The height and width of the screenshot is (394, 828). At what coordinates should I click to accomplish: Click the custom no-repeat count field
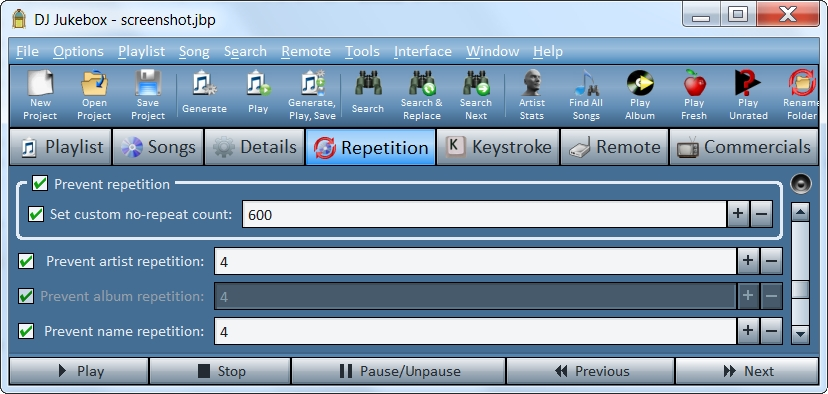pyautogui.click(x=484, y=214)
